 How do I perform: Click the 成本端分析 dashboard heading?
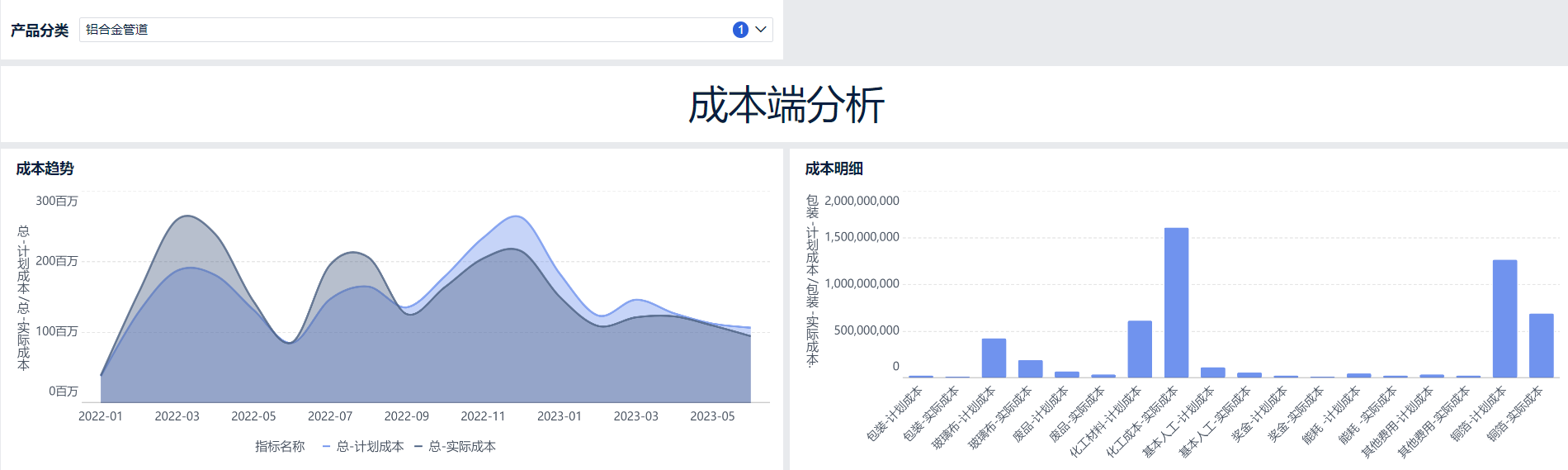tap(786, 105)
